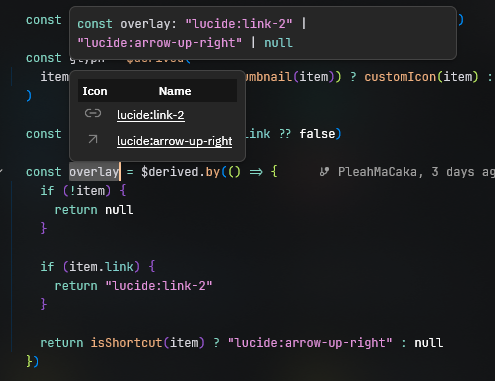This screenshot has width=495, height=381.
Task: Click the "false" literal
Action: tap(317, 134)
